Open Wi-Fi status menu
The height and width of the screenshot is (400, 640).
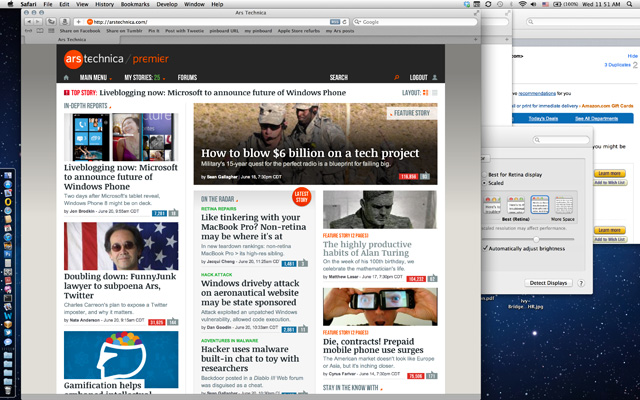[x=522, y=4]
